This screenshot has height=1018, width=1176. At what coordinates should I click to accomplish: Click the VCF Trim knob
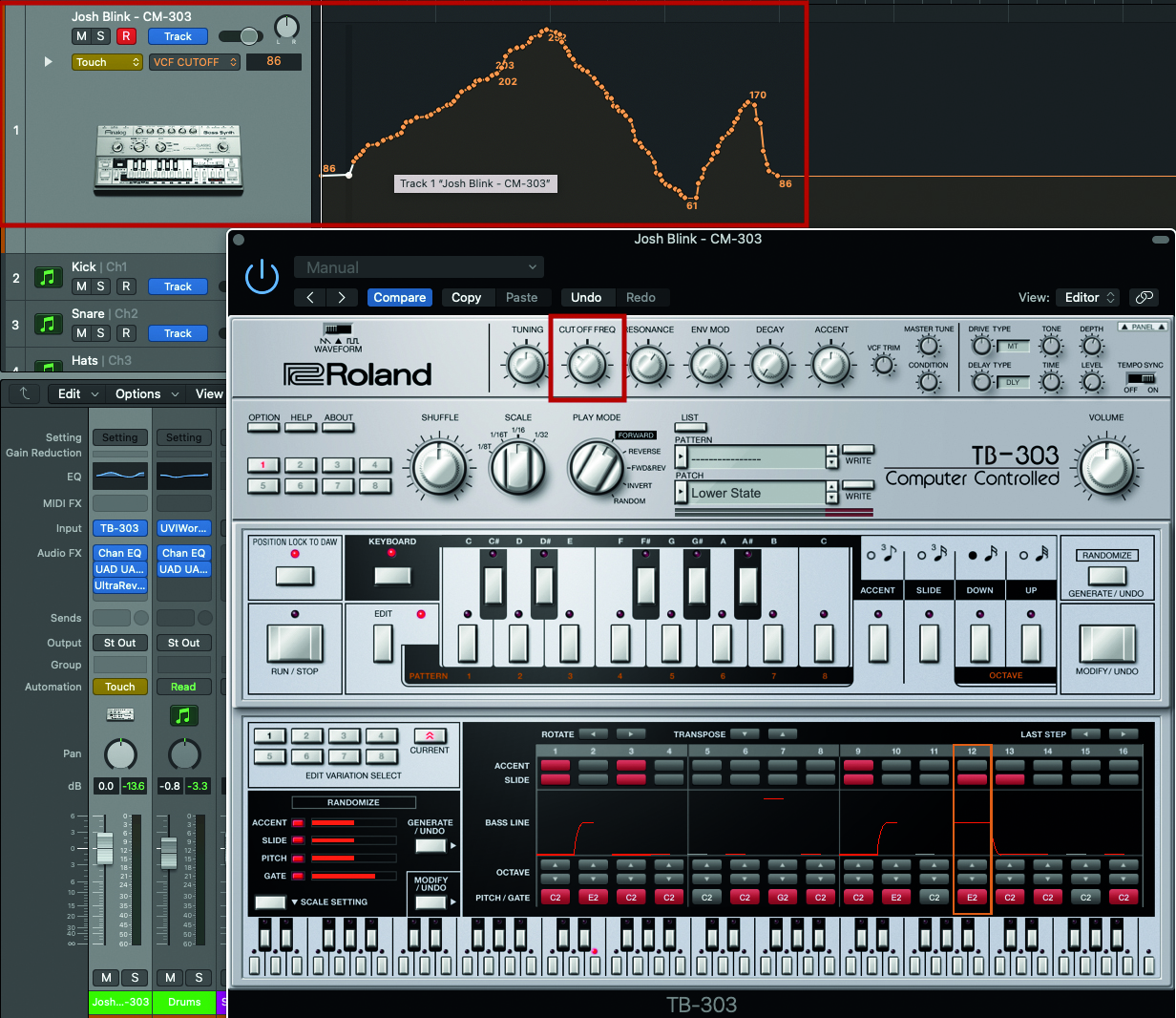(884, 365)
